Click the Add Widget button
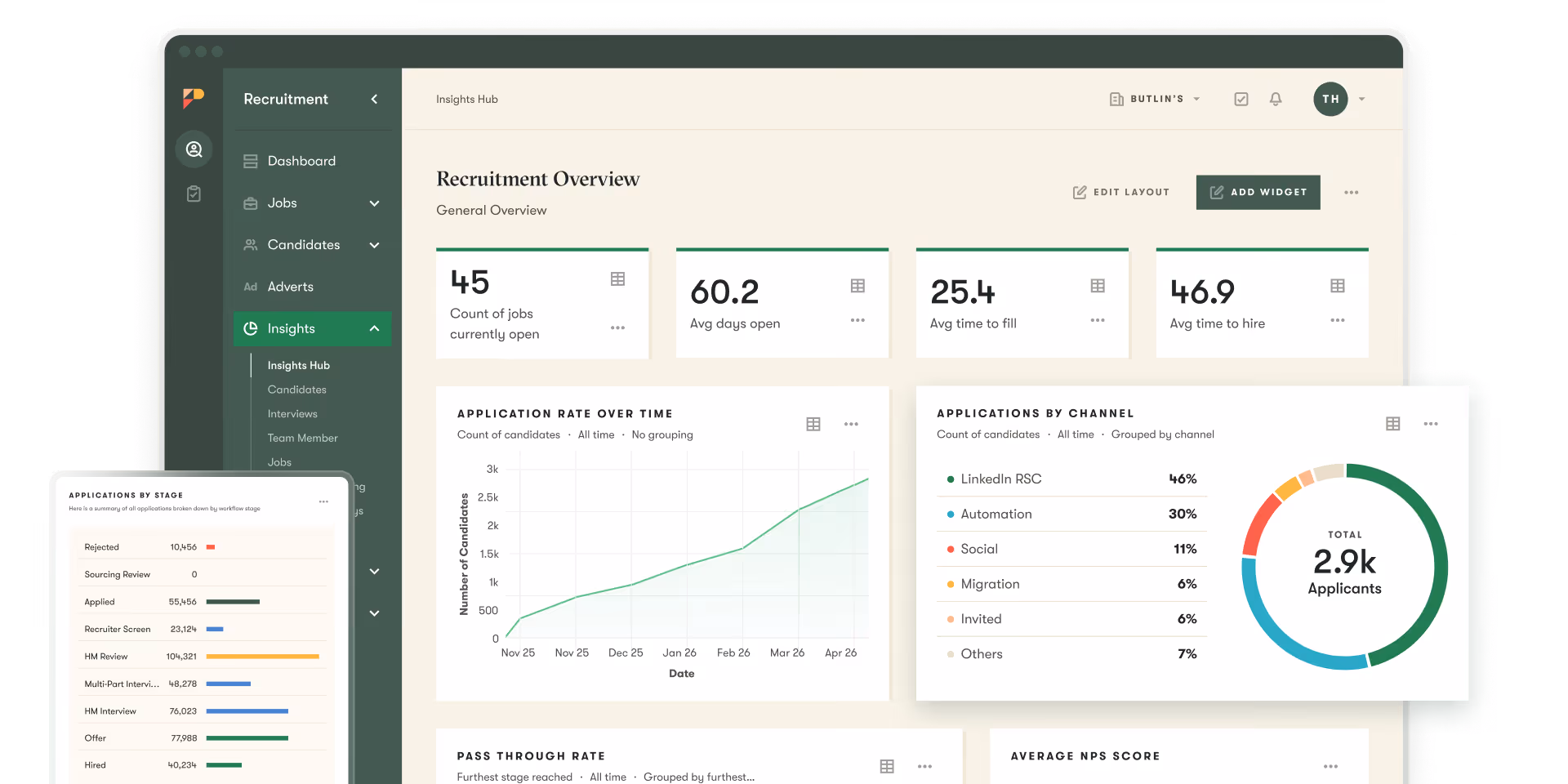 (x=1258, y=192)
